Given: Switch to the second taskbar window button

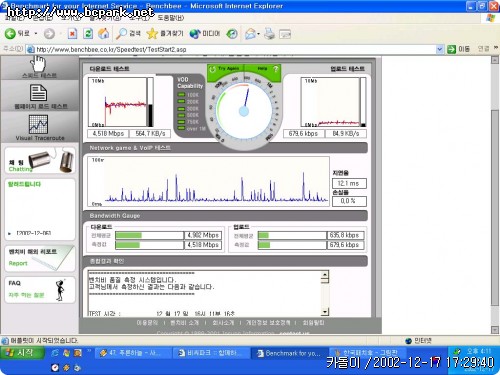Looking at the screenshot, I should (x=211, y=353).
